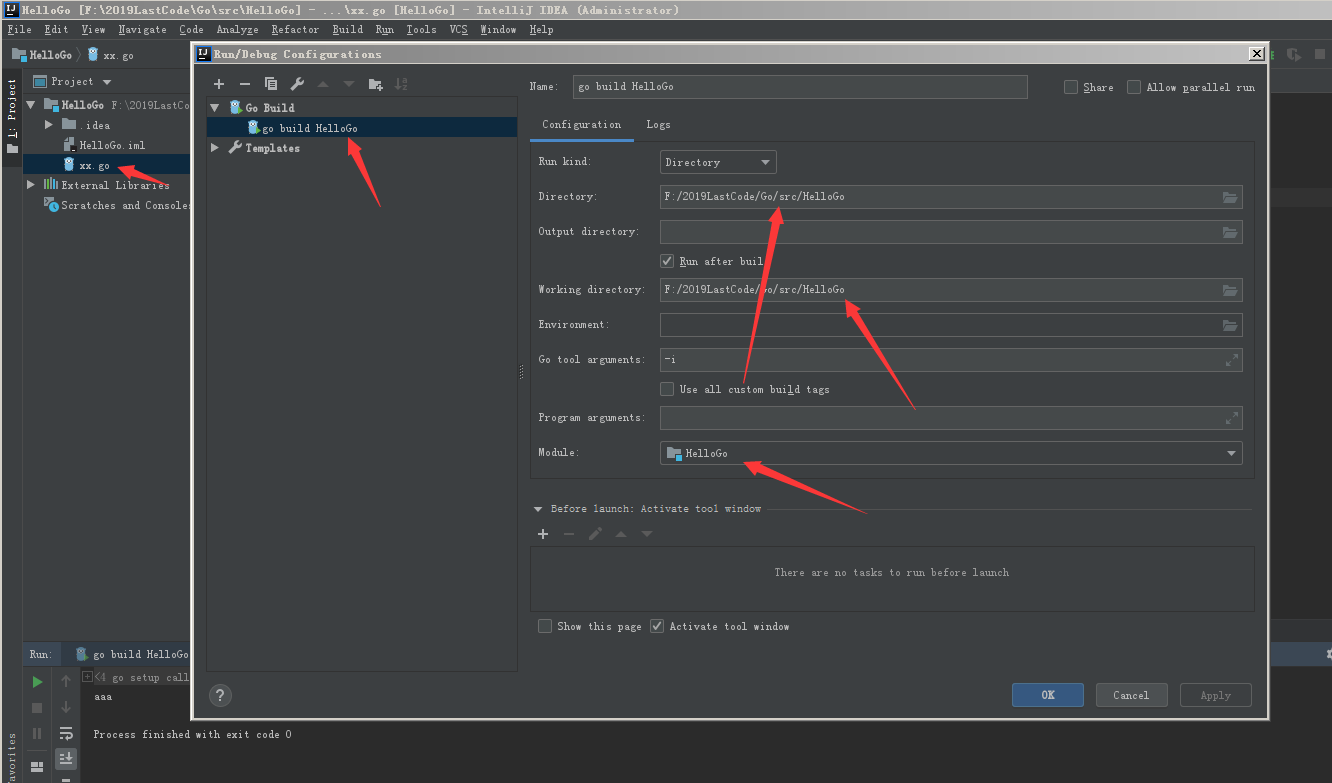This screenshot has height=783, width=1332.
Task: Expand folded go setup calls line
Action: tap(88, 677)
